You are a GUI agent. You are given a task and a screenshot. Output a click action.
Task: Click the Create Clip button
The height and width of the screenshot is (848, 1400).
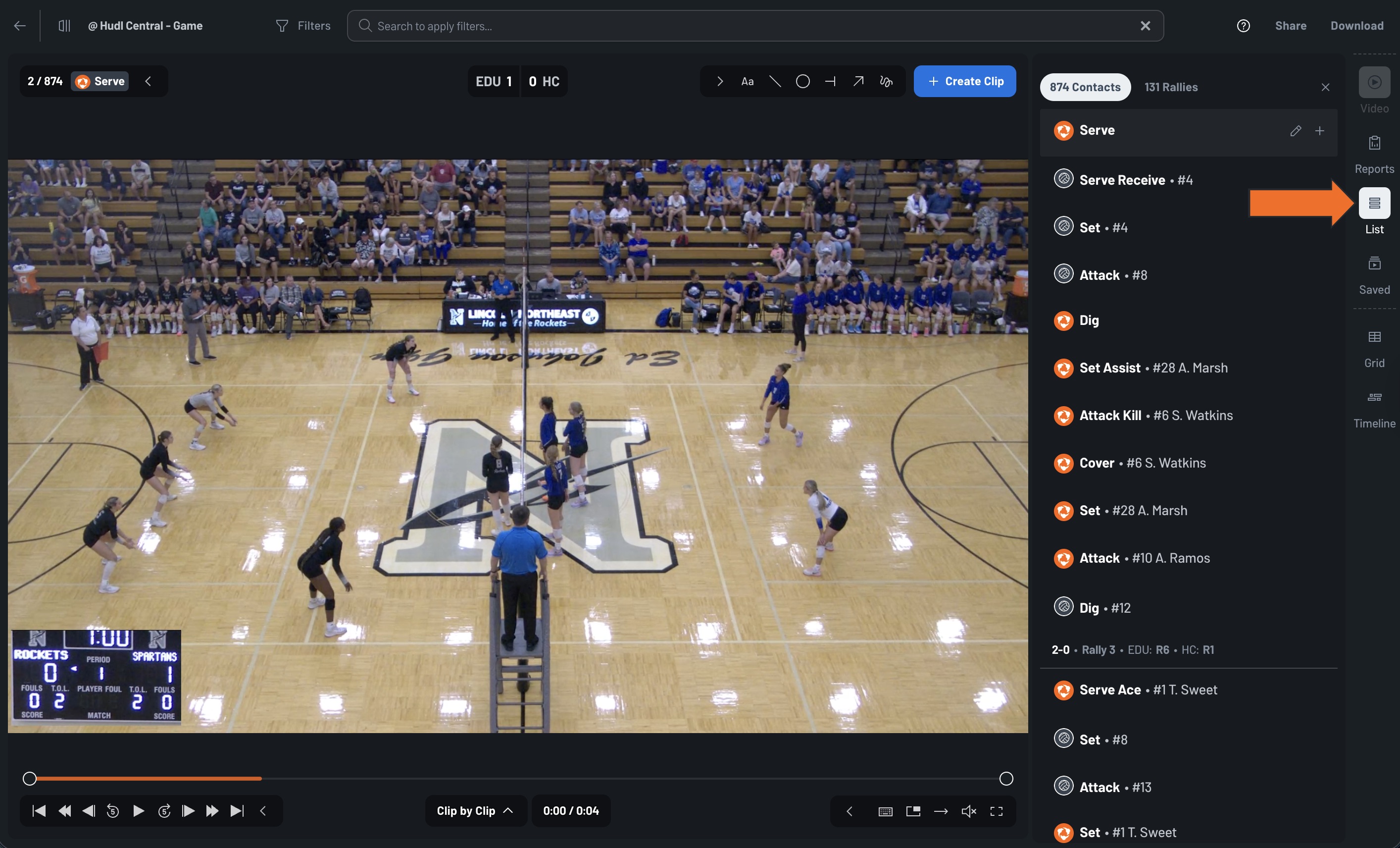click(x=964, y=81)
